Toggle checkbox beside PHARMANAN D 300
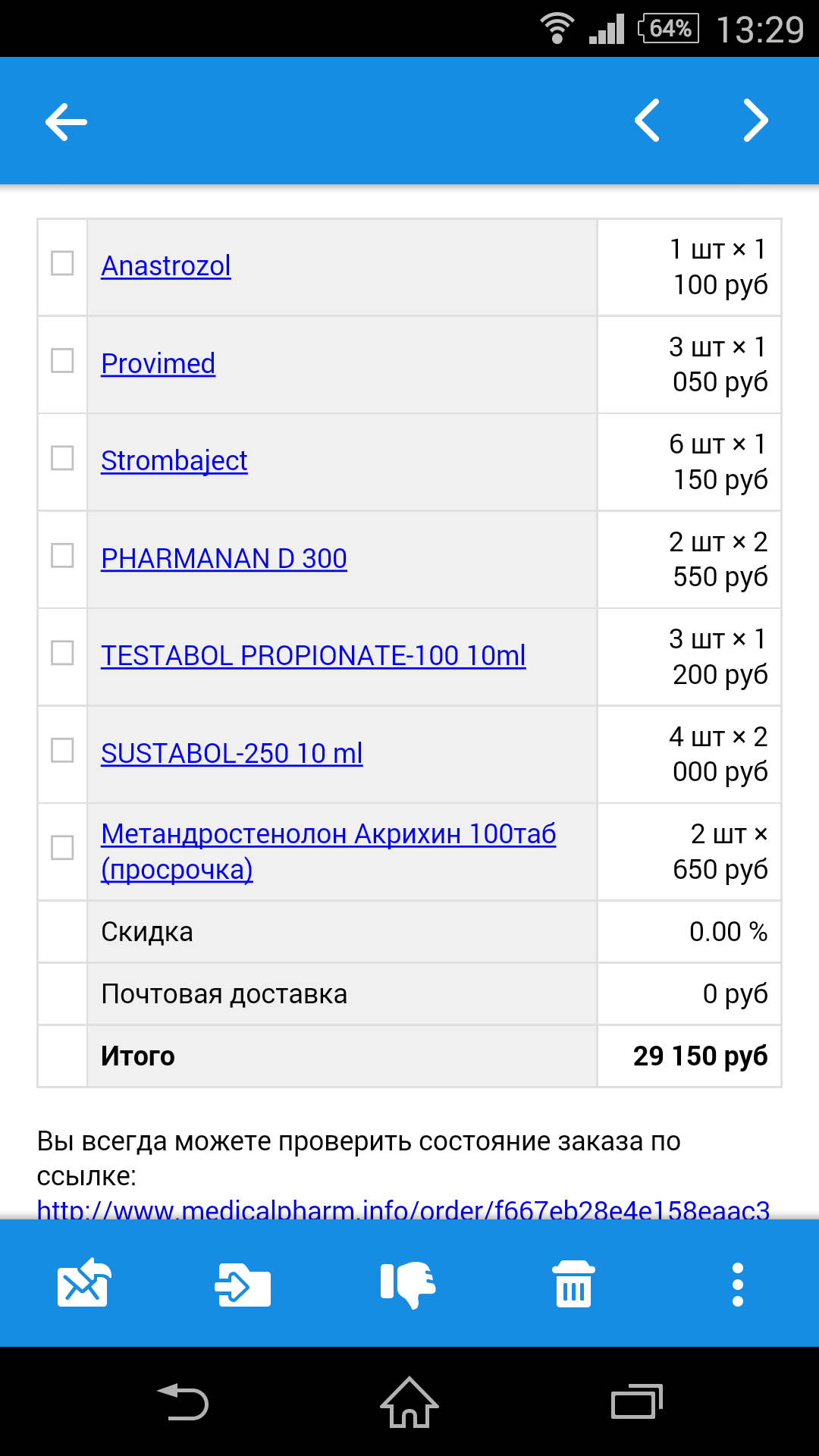 [62, 556]
